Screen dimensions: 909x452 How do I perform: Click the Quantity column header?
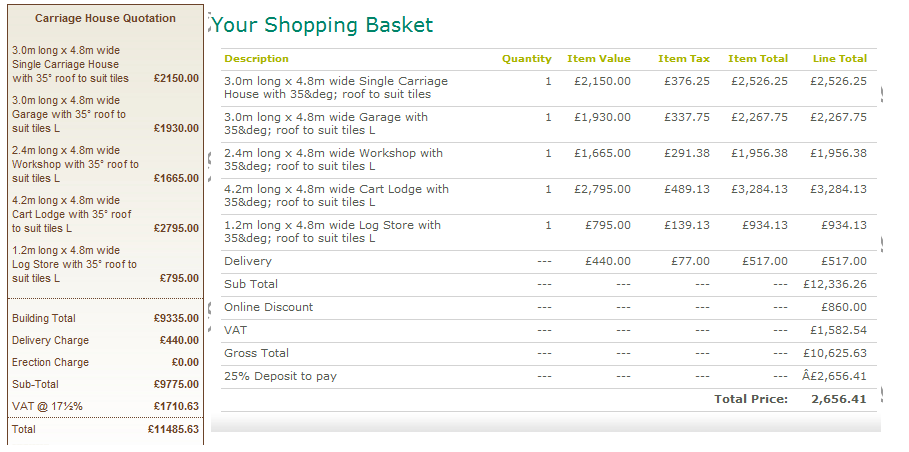click(x=526, y=59)
